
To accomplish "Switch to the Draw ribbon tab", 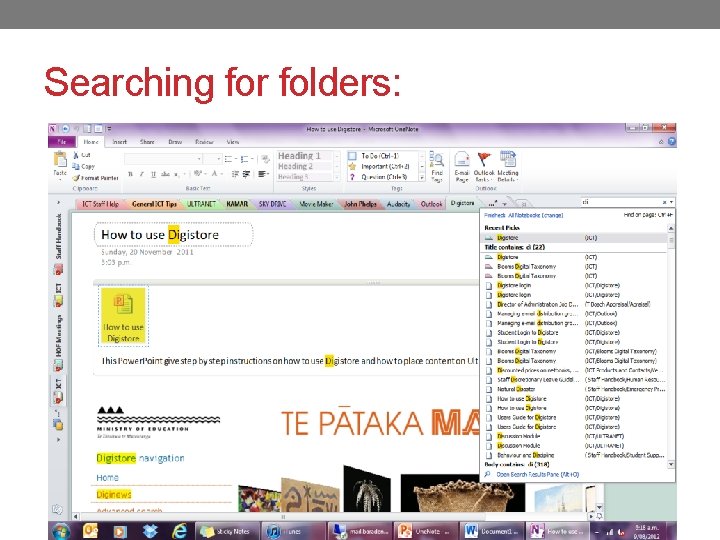I will 175,142.
